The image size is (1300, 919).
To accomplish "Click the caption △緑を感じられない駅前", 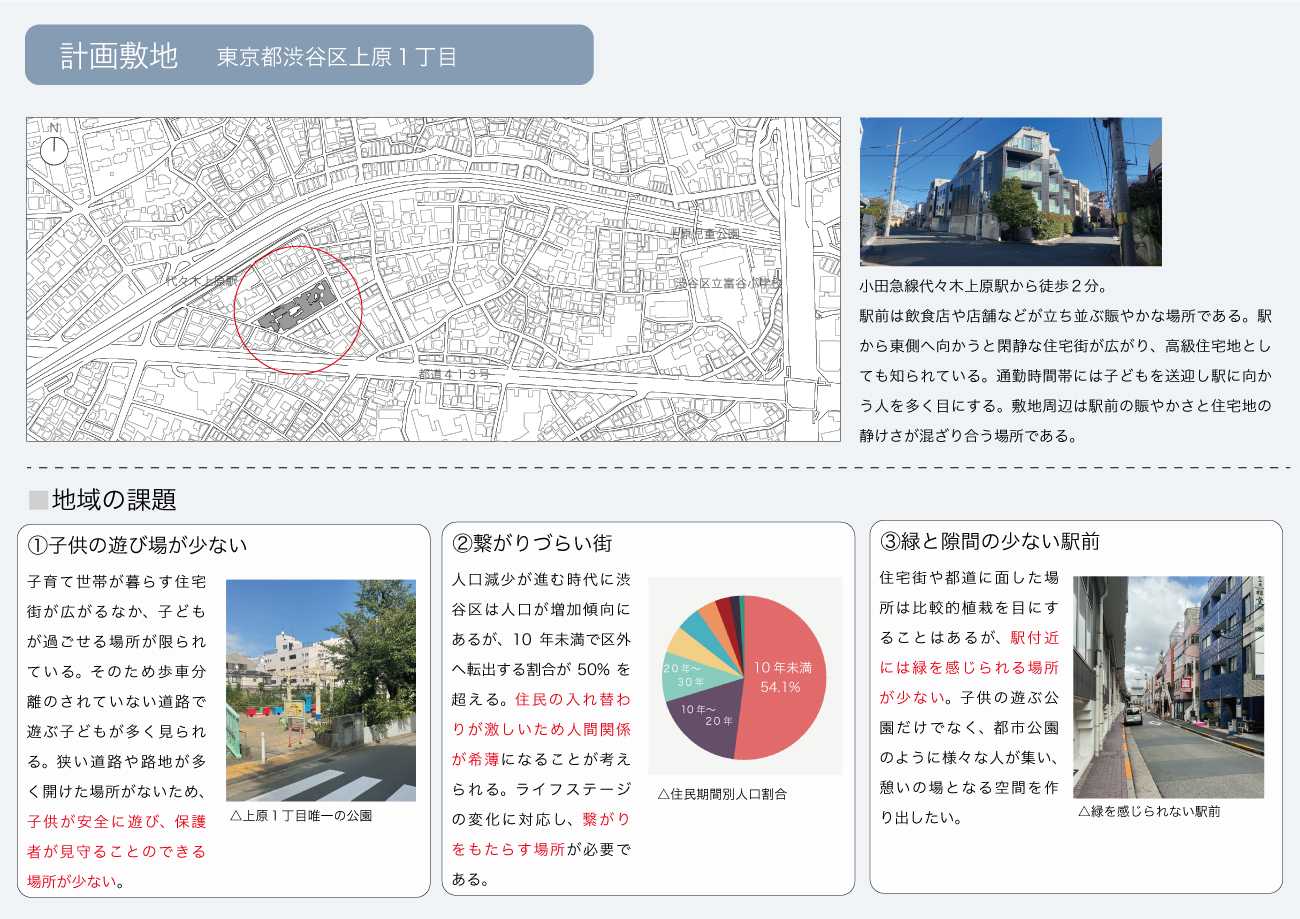I will [1149, 811].
